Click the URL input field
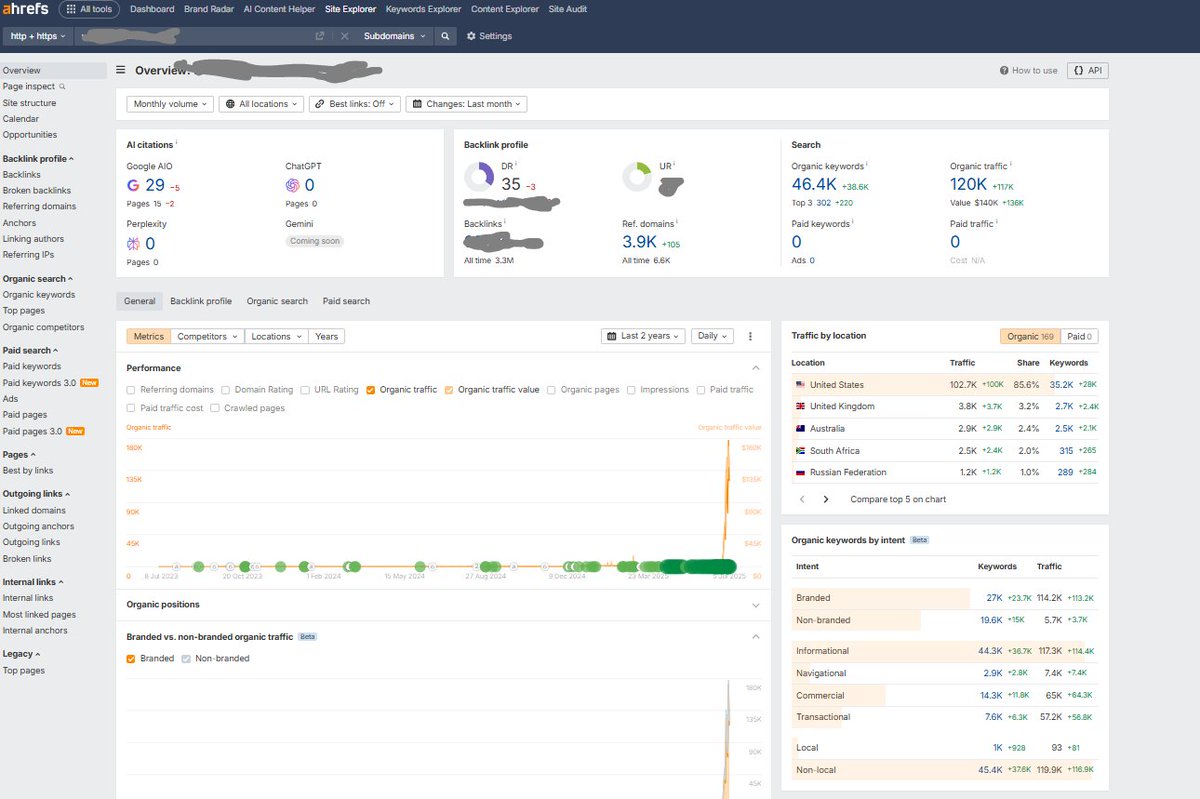1200x799 pixels. [x=195, y=36]
